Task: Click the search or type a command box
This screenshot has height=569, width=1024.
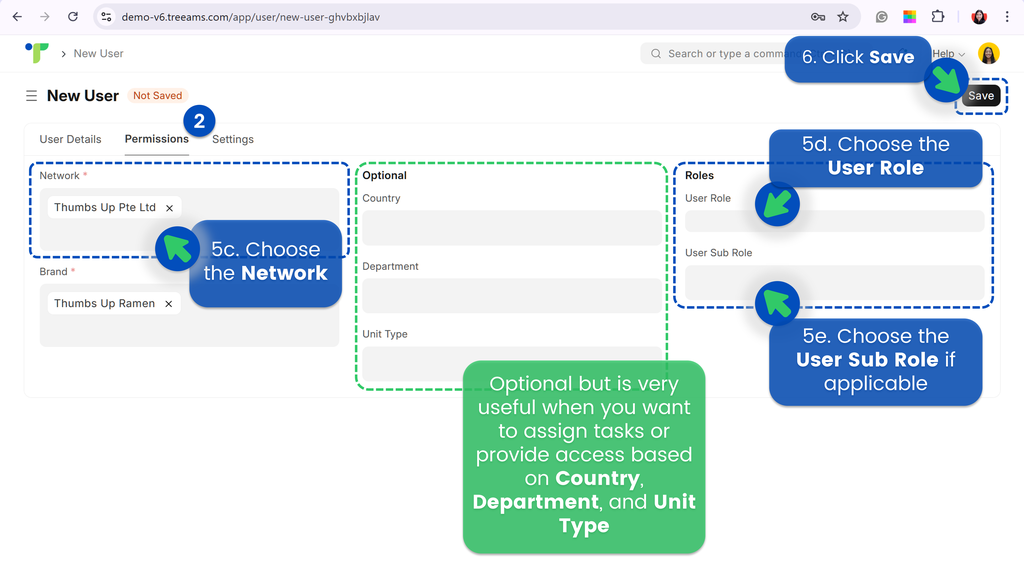Action: coord(720,54)
